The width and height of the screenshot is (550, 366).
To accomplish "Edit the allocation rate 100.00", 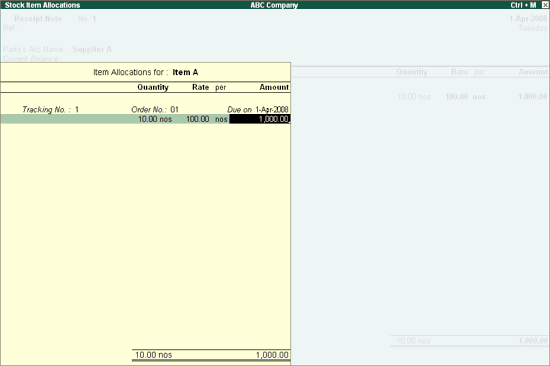I will 198,119.
